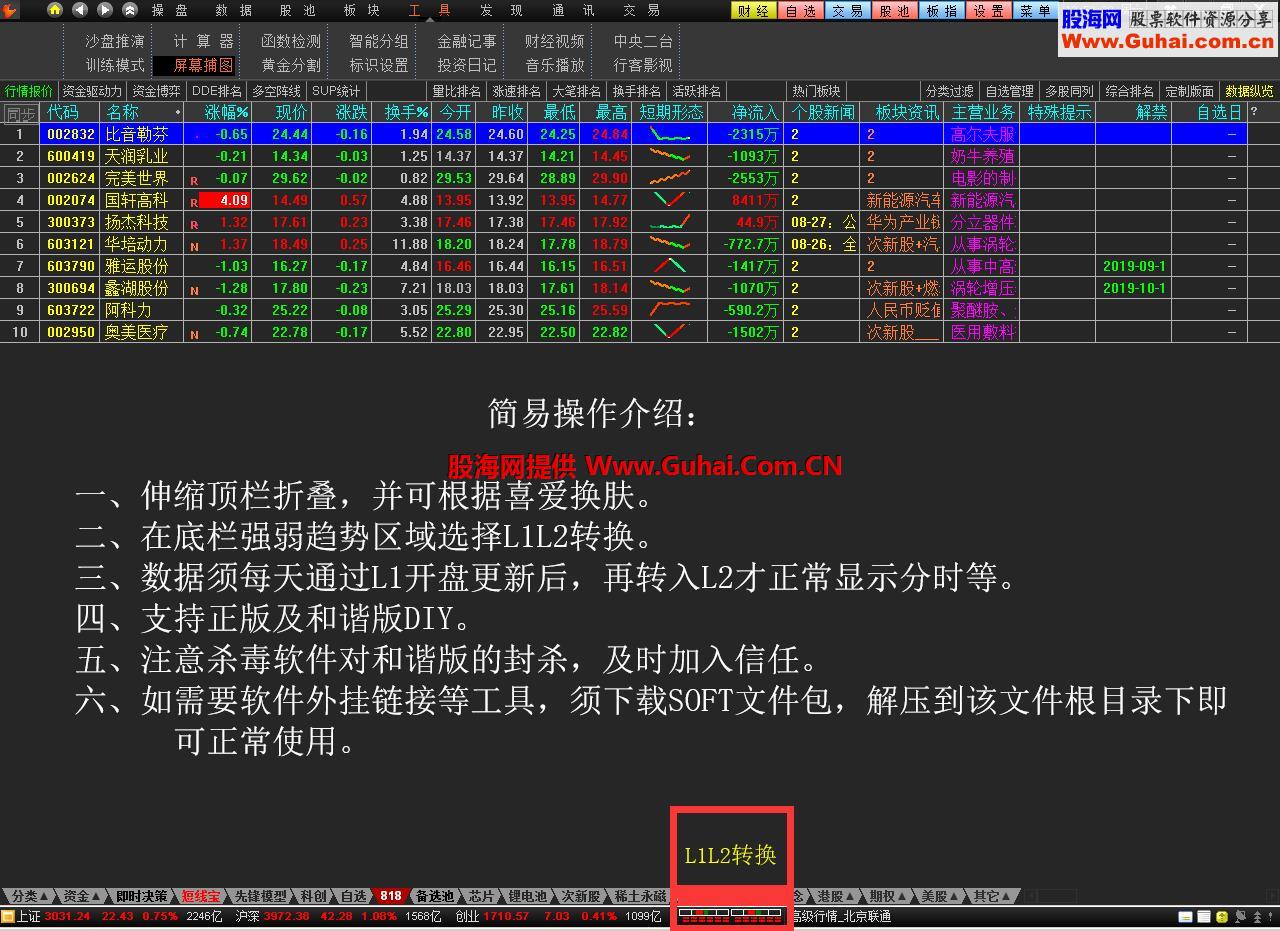
Task: Go forward with the right arrow icon
Action: pos(105,10)
